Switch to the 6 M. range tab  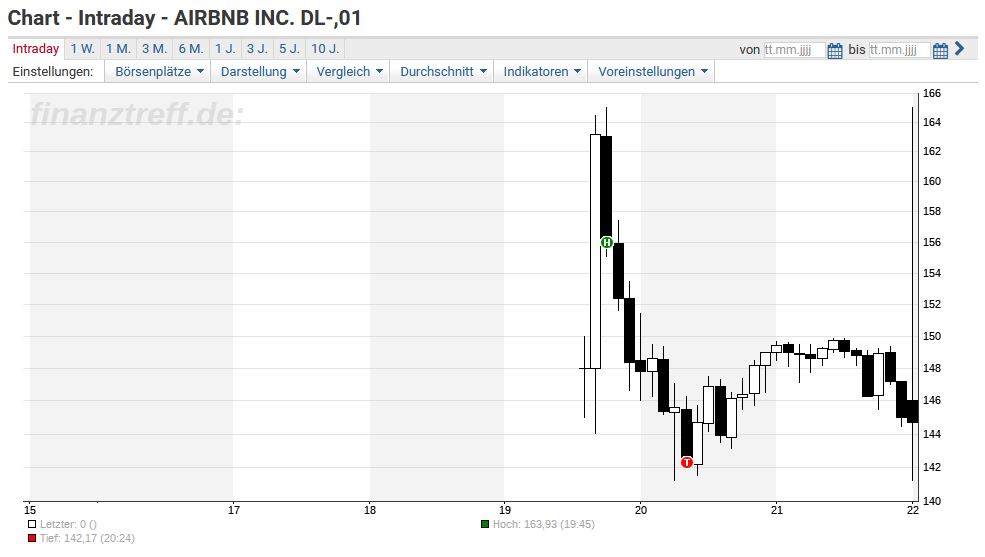tap(191, 49)
